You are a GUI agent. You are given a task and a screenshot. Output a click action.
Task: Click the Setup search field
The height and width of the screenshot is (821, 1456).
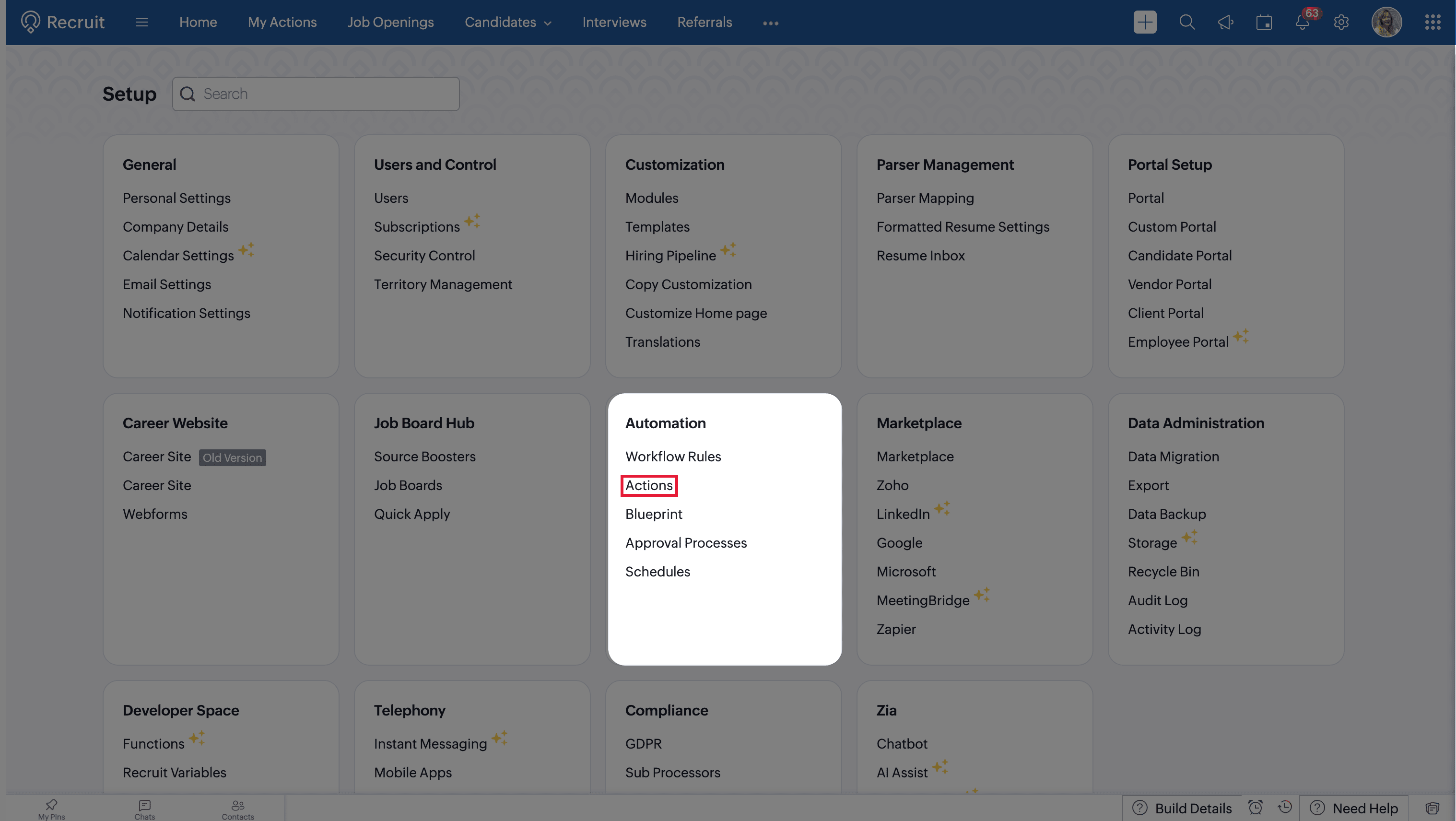click(x=316, y=94)
